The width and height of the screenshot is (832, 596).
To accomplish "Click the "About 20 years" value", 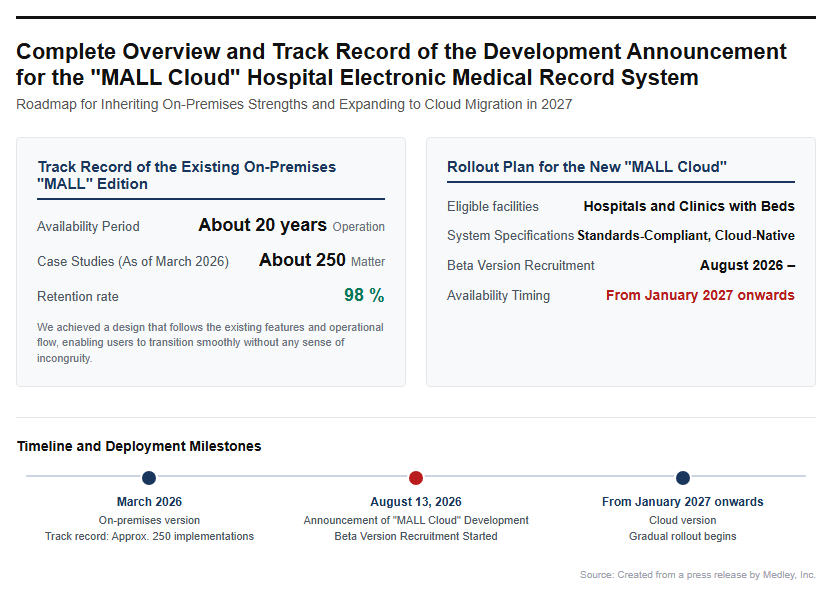I will pos(263,225).
